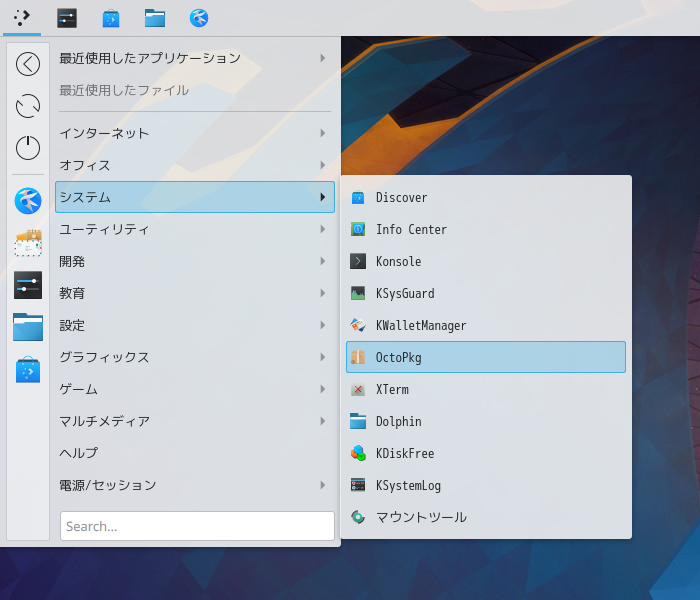This screenshot has width=700, height=600.
Task: Launch マウントツール from the System submenu
Action: tap(486, 517)
